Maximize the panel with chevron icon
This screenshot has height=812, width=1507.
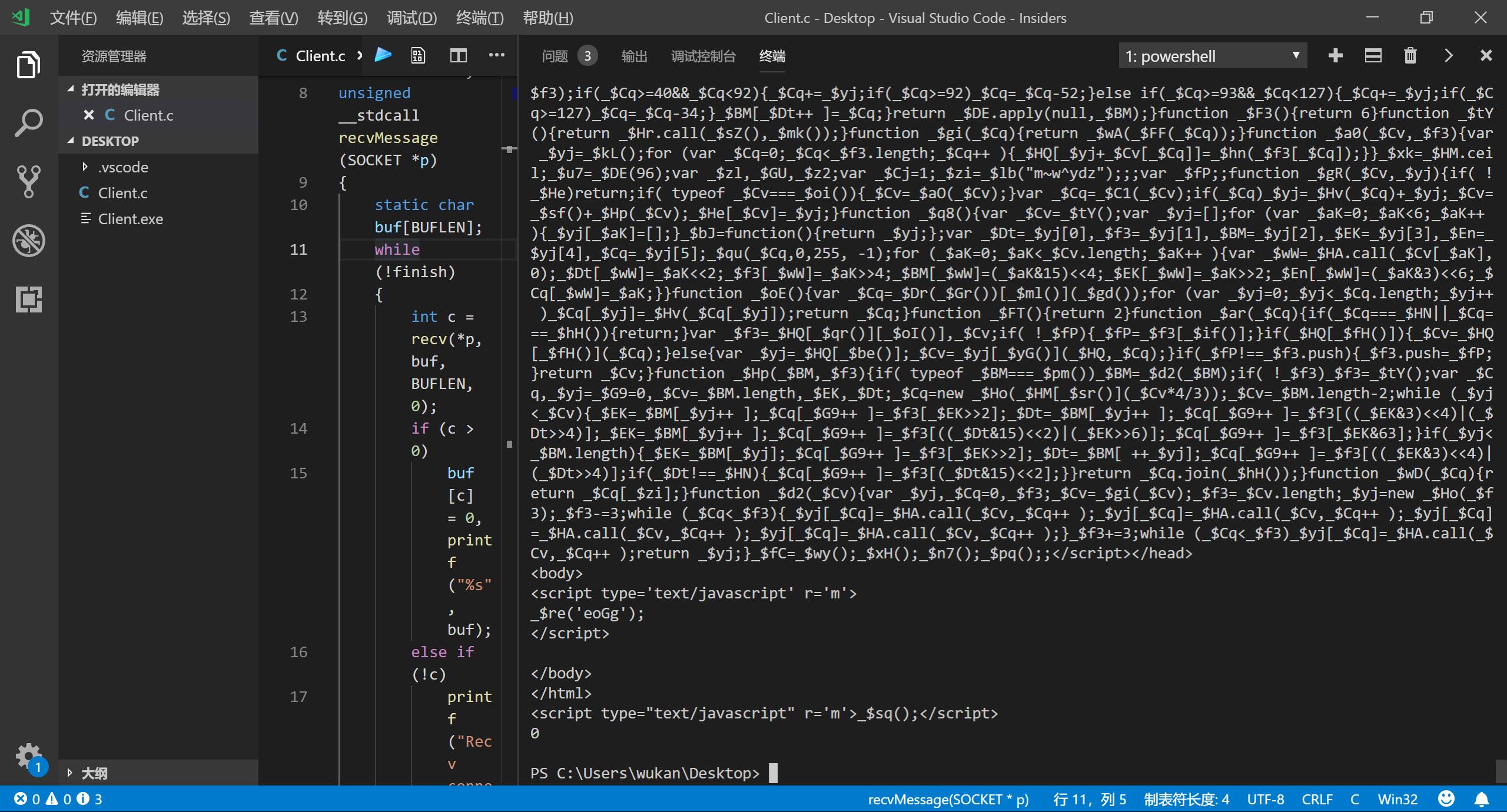pyautogui.click(x=1449, y=56)
